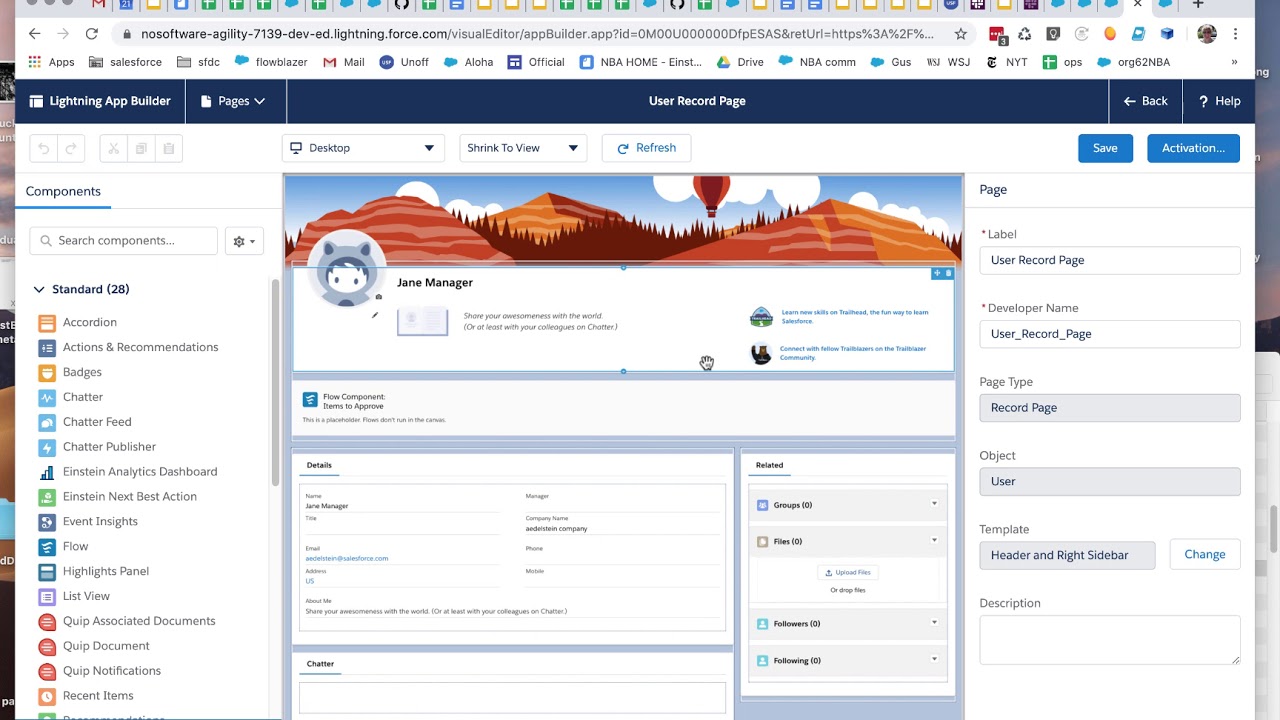Select the List View component icon
The height and width of the screenshot is (720, 1280).
click(x=46, y=596)
